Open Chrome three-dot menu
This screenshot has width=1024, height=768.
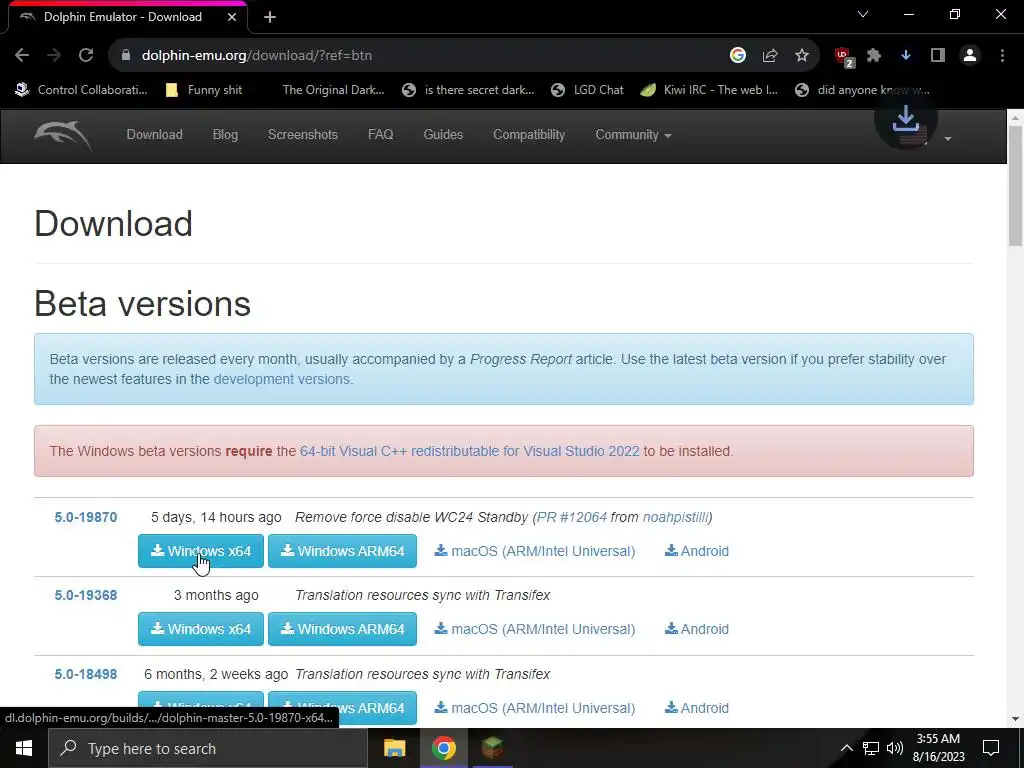(1002, 56)
